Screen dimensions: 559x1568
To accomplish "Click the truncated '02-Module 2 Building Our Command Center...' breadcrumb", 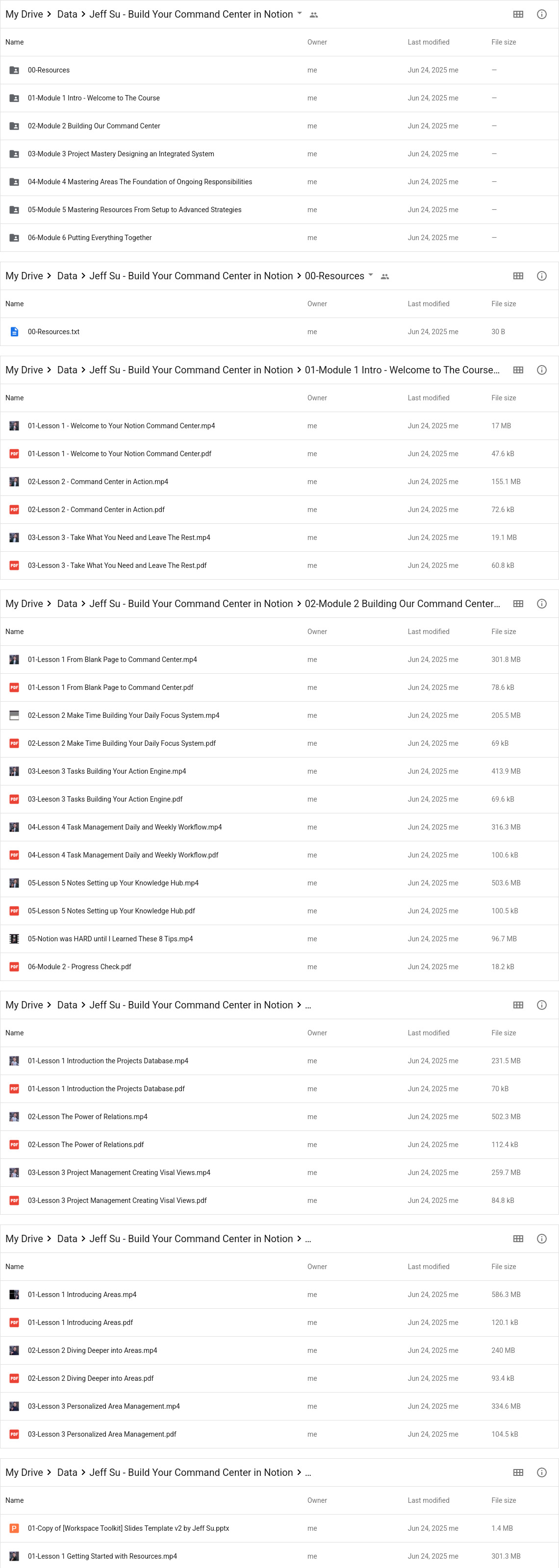I will [x=403, y=604].
